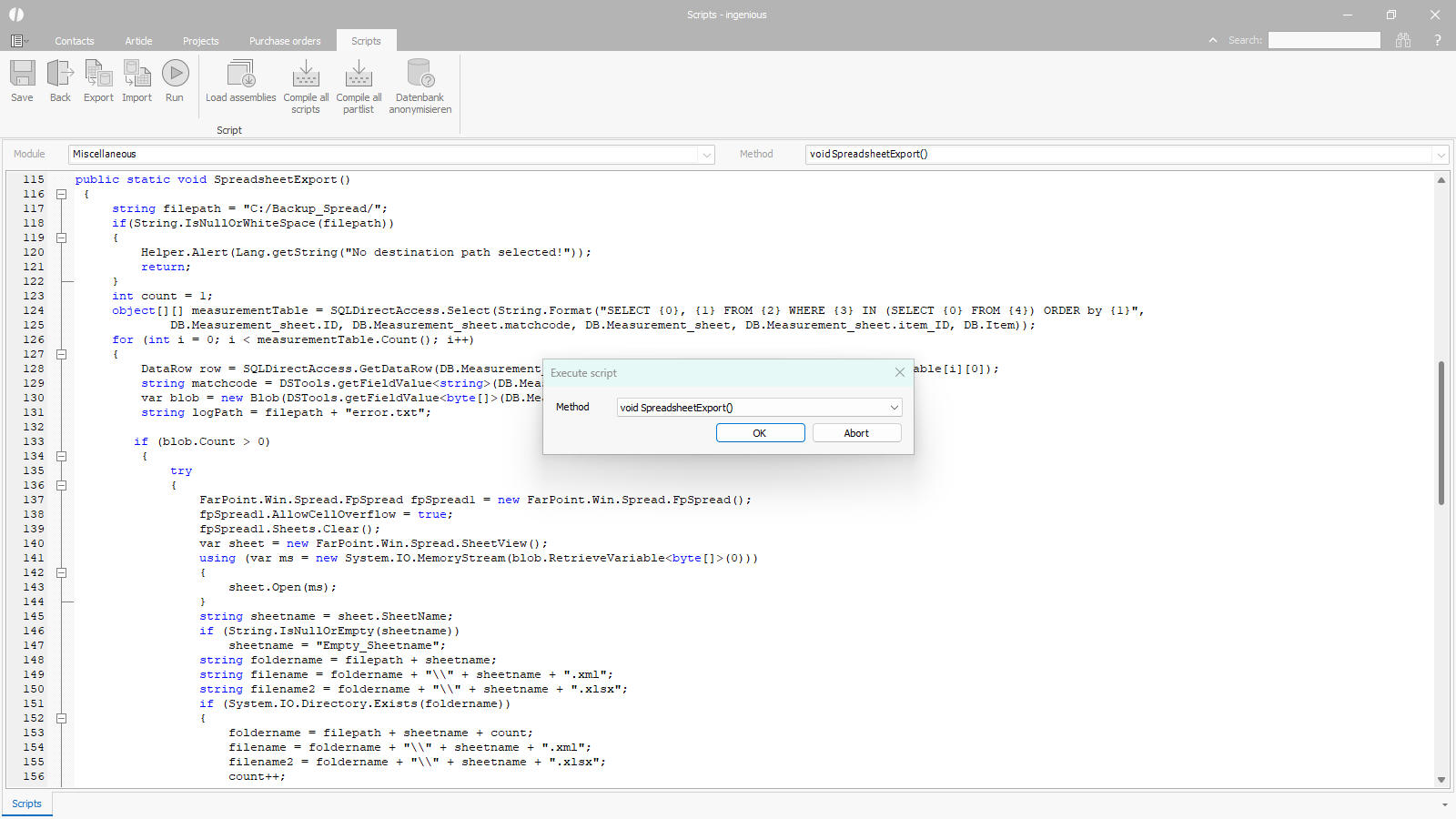Image resolution: width=1456 pixels, height=819 pixels.
Task: Click Abort in the Execute script dialog
Action: (856, 433)
